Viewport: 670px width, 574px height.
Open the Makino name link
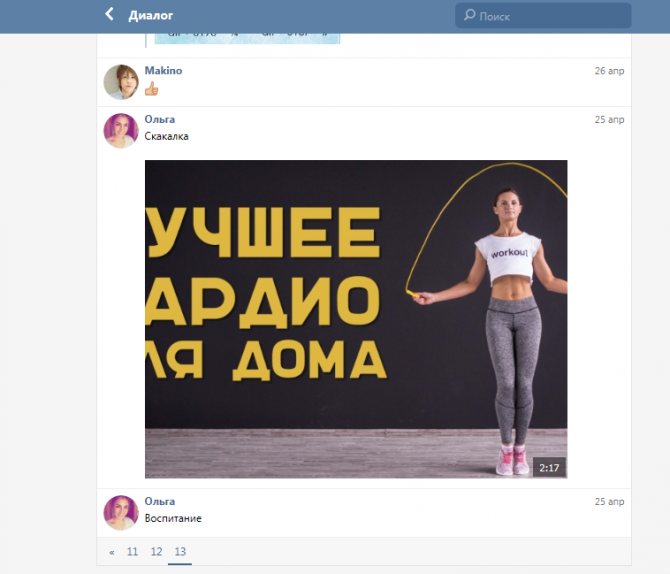(x=163, y=71)
